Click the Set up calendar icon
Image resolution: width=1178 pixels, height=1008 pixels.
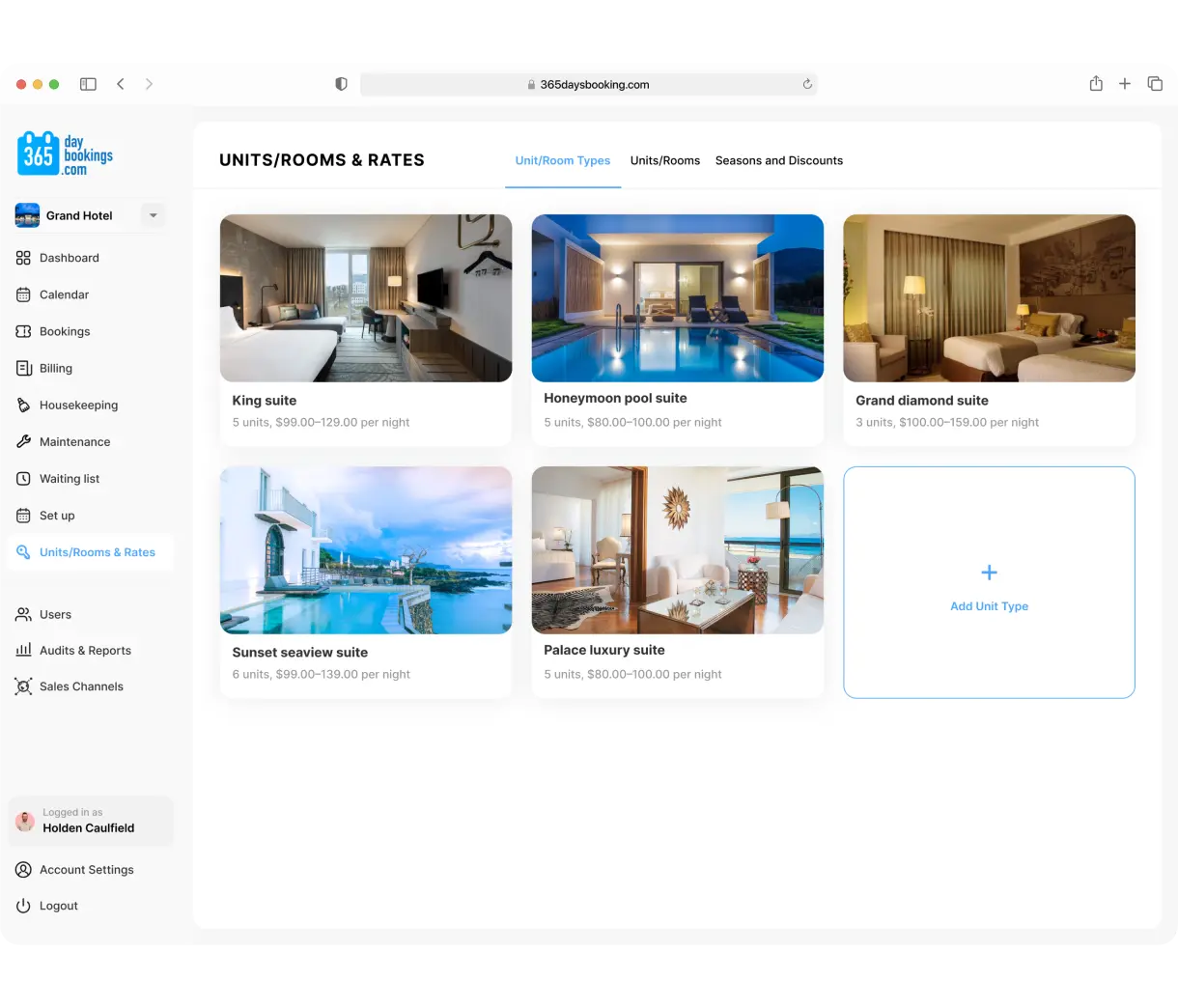tap(23, 515)
